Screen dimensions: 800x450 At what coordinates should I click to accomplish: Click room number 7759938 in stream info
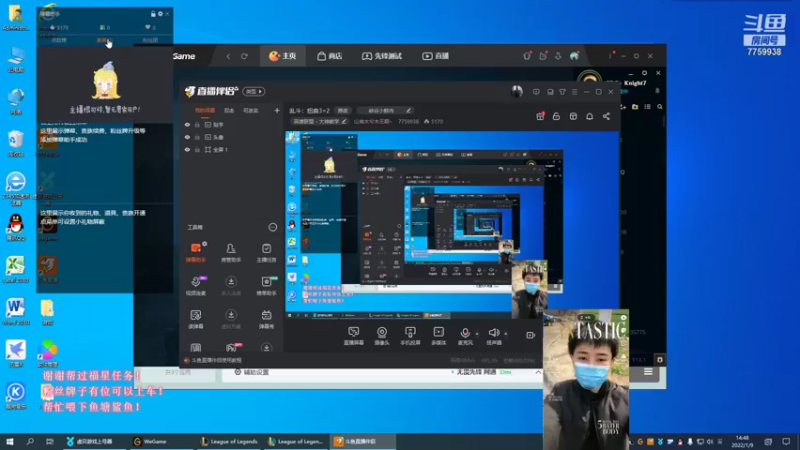coord(408,121)
